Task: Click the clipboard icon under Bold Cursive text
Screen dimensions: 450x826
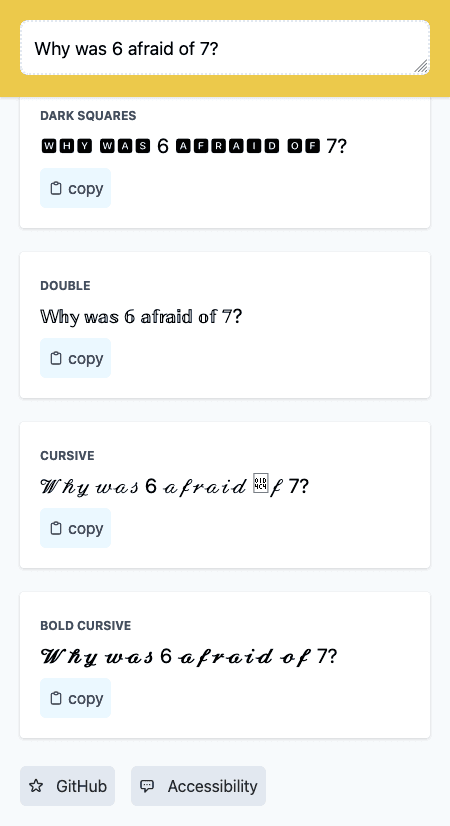Action: (x=56, y=699)
